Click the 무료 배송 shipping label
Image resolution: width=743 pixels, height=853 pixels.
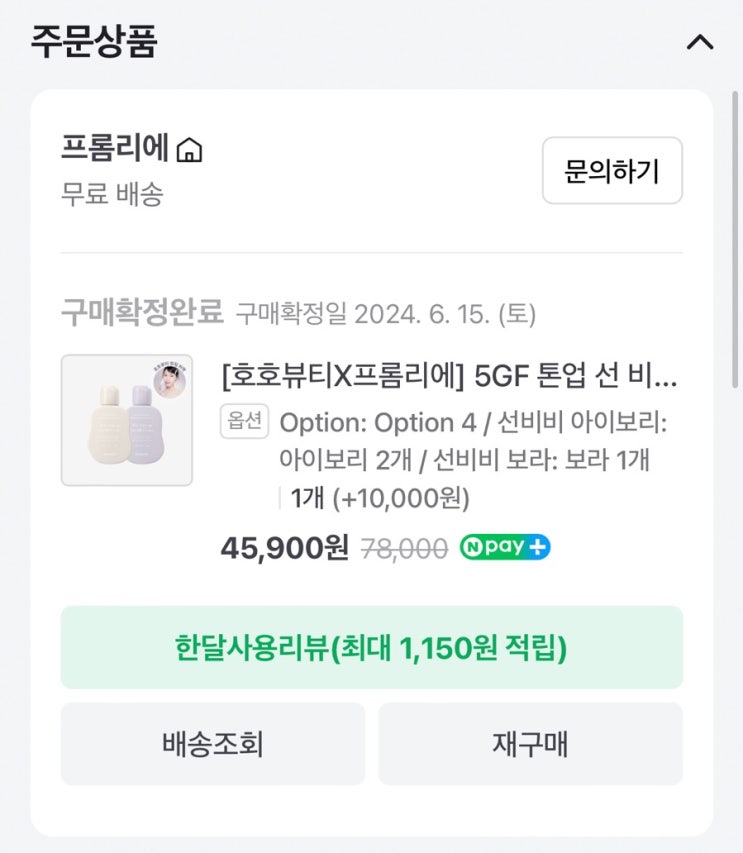(x=111, y=194)
